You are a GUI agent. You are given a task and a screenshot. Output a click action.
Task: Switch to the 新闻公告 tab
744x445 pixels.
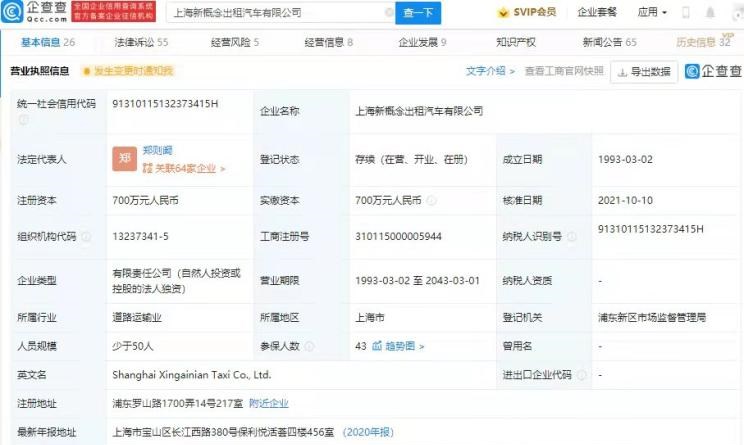(609, 42)
